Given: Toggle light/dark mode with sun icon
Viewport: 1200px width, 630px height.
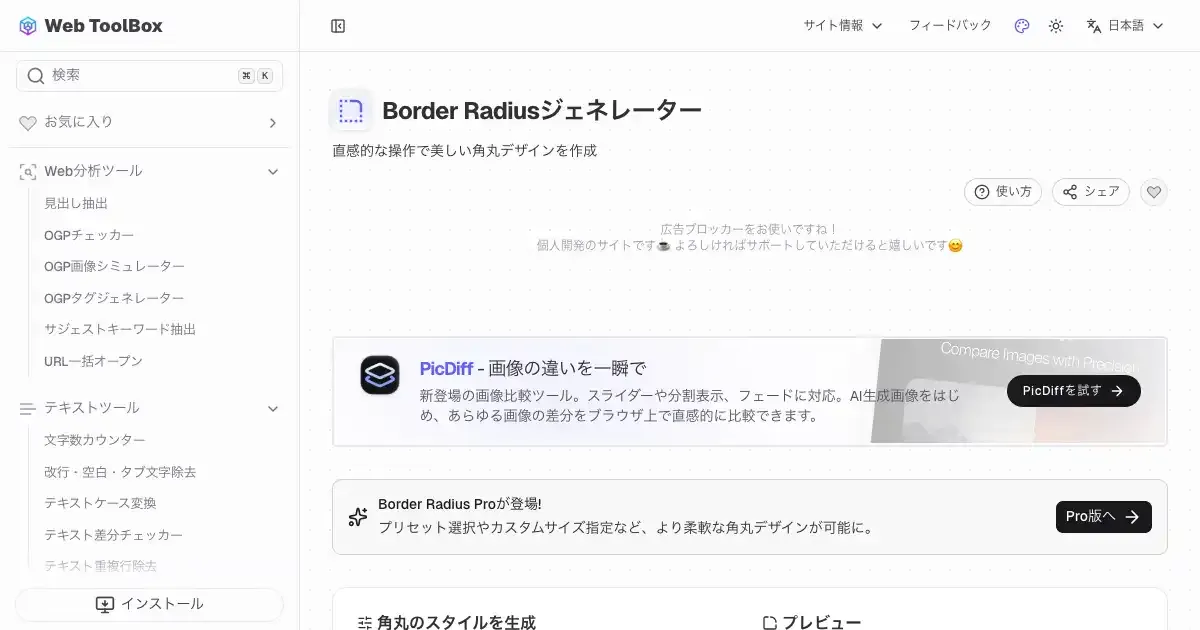Looking at the screenshot, I should (1055, 26).
